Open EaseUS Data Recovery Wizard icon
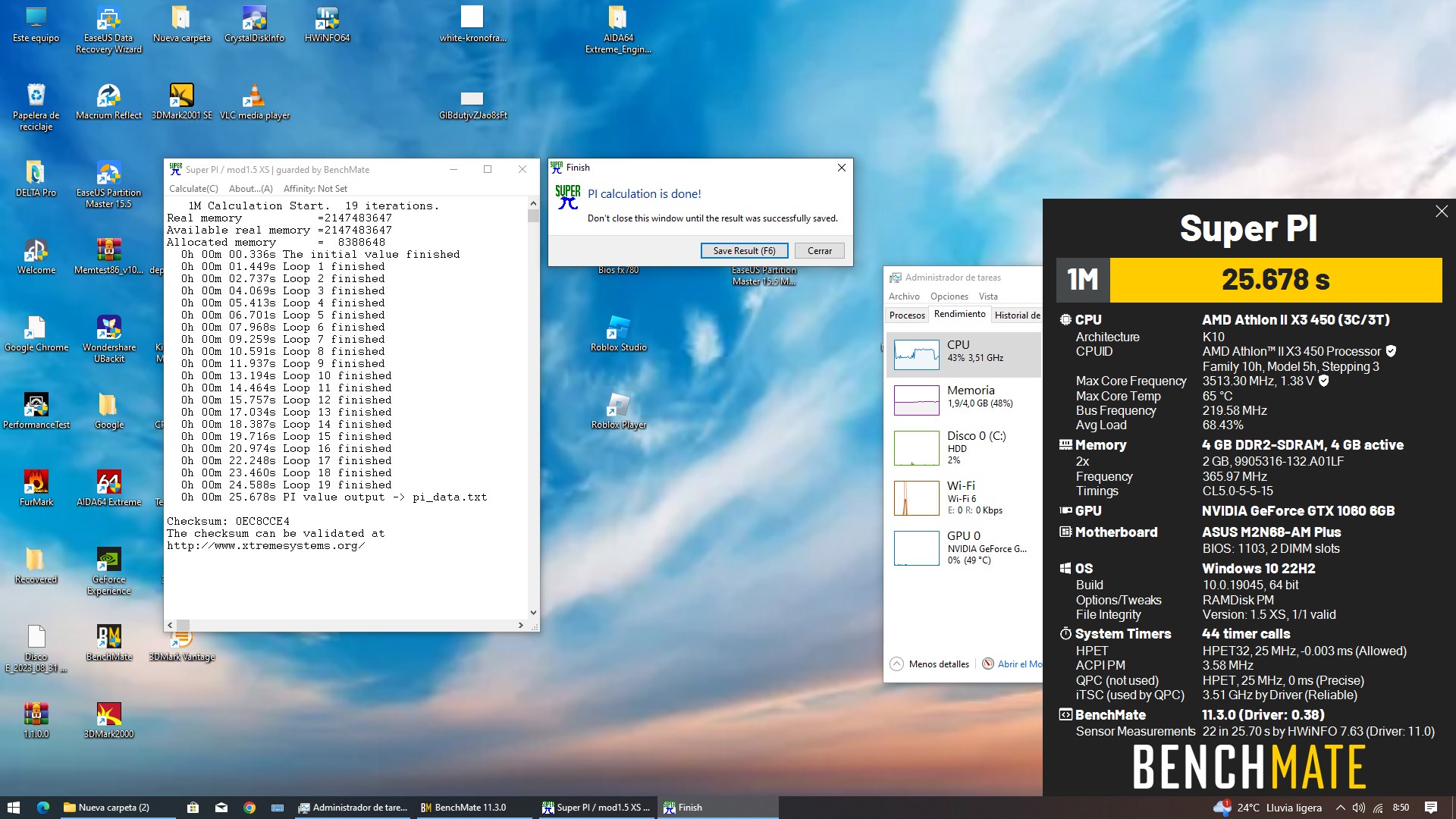 tap(108, 30)
